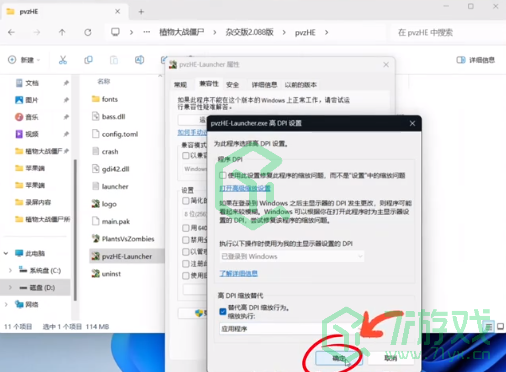Show hidden breadcrumb path via ellipsis
The height and width of the screenshot is (372, 506).
pos(147,32)
